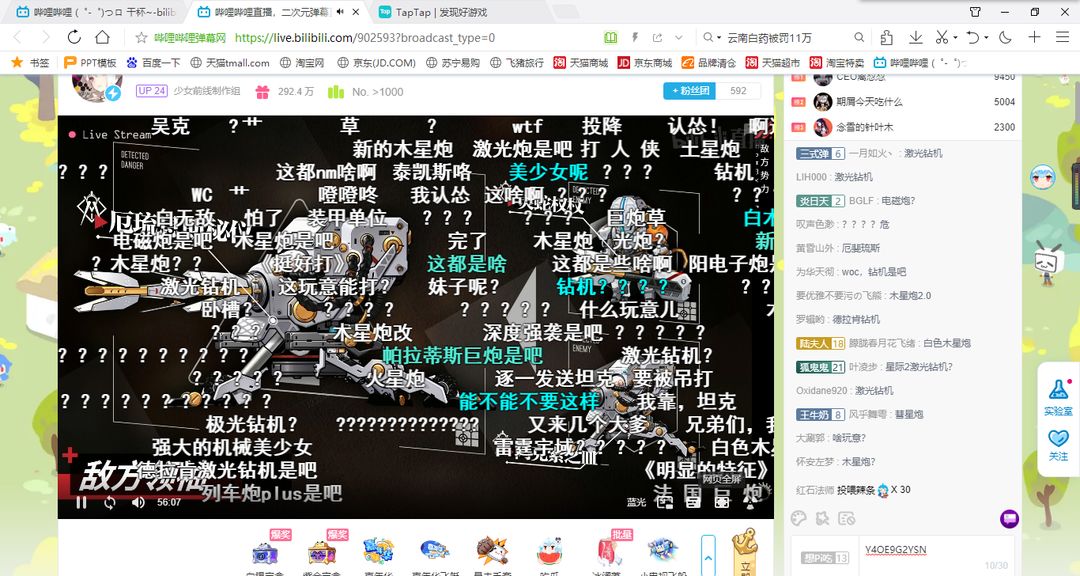Viewport: 1080px width, 576px height.
Task: Reload the page with browser refresh button
Action: [74, 37]
